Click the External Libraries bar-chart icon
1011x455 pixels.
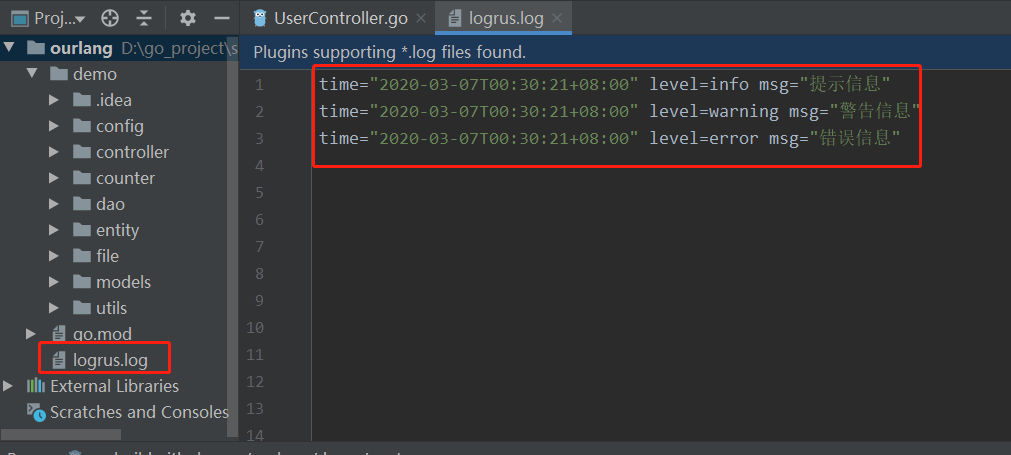[x=35, y=386]
